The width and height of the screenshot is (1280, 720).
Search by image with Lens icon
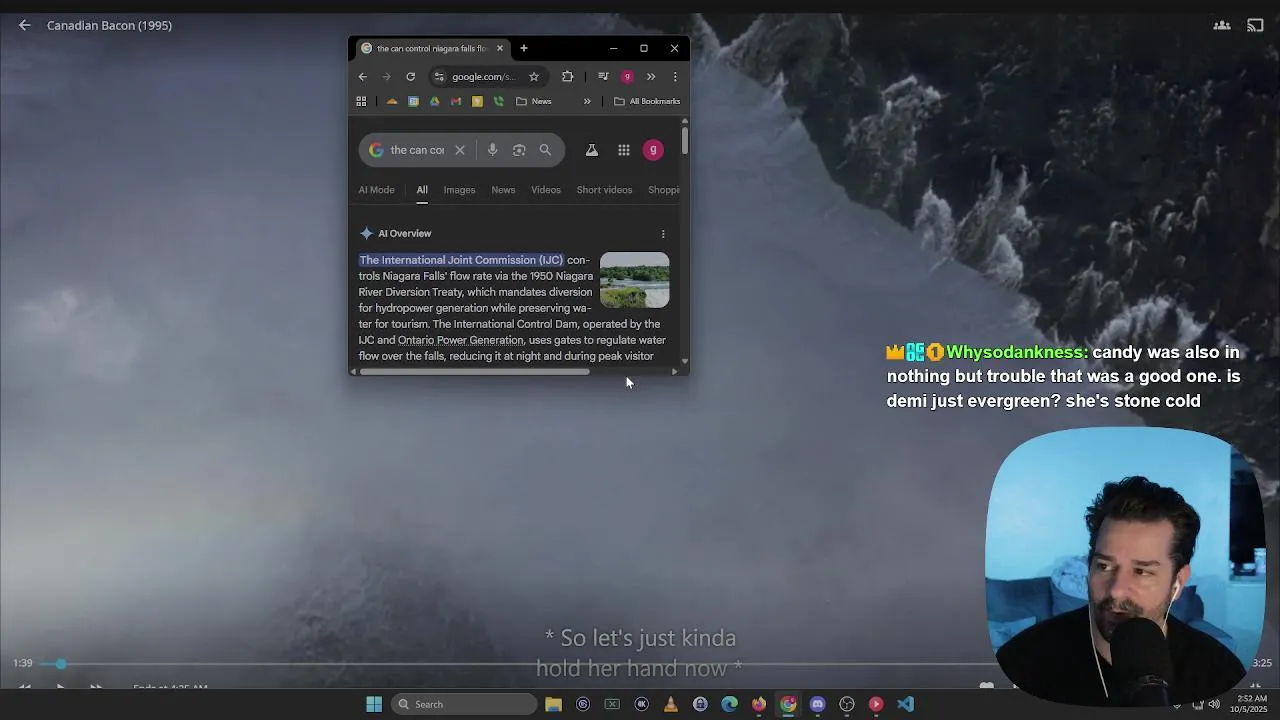tap(519, 150)
